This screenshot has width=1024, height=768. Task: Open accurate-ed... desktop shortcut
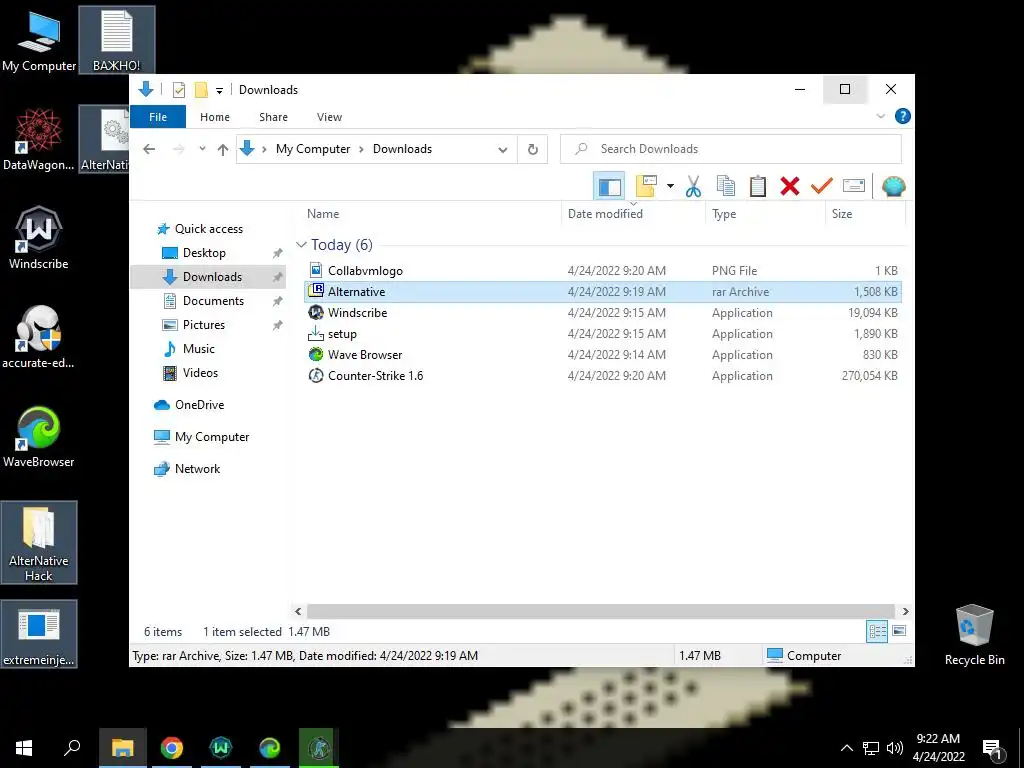click(x=39, y=338)
